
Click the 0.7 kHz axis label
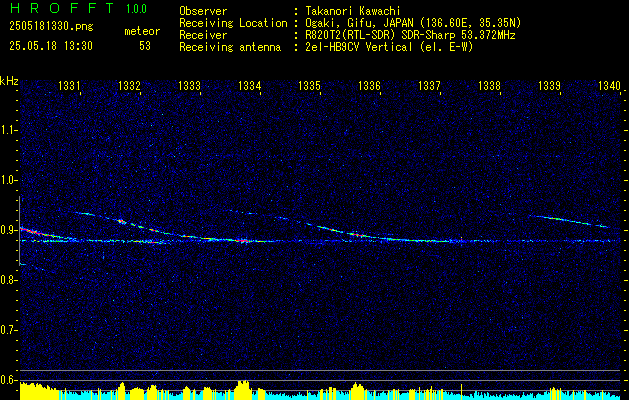pos(8,330)
